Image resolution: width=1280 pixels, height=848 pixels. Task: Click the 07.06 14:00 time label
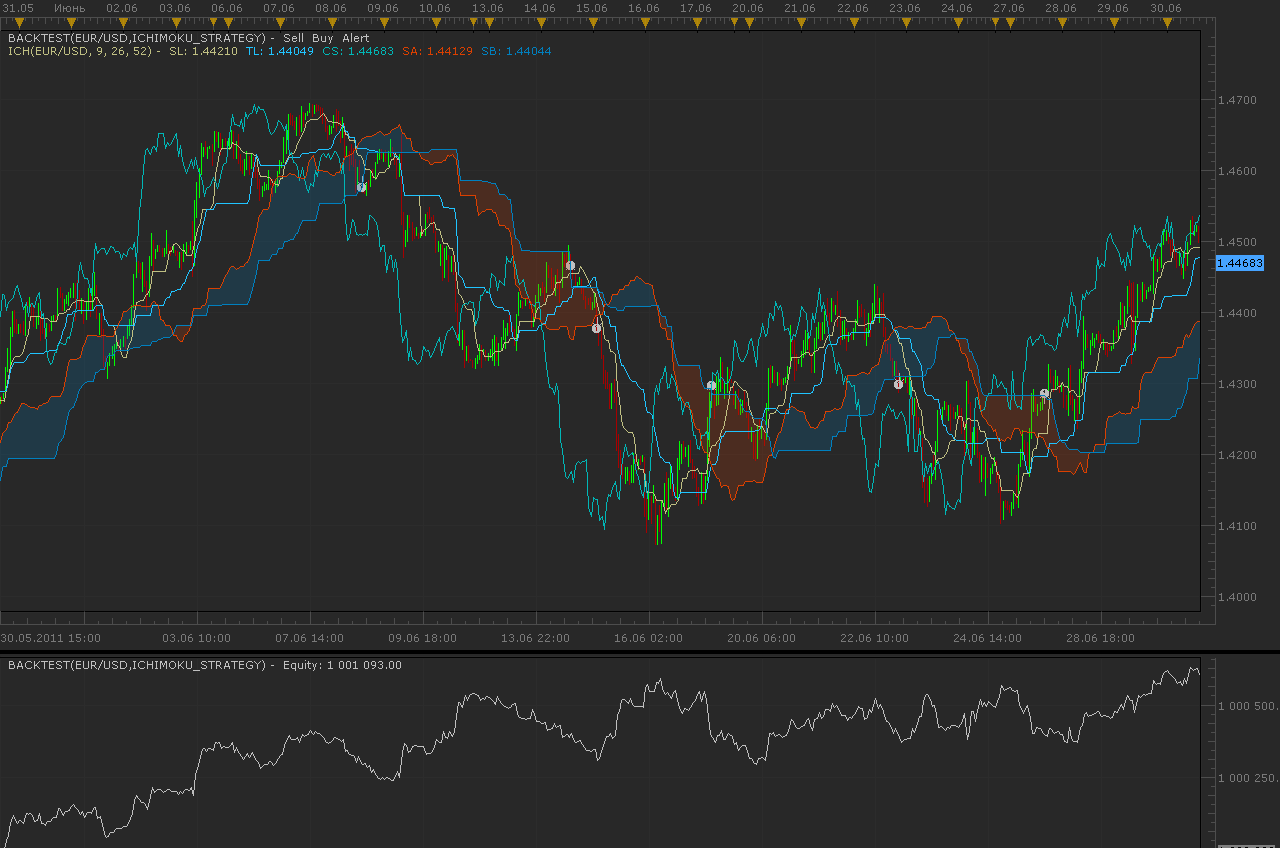310,638
